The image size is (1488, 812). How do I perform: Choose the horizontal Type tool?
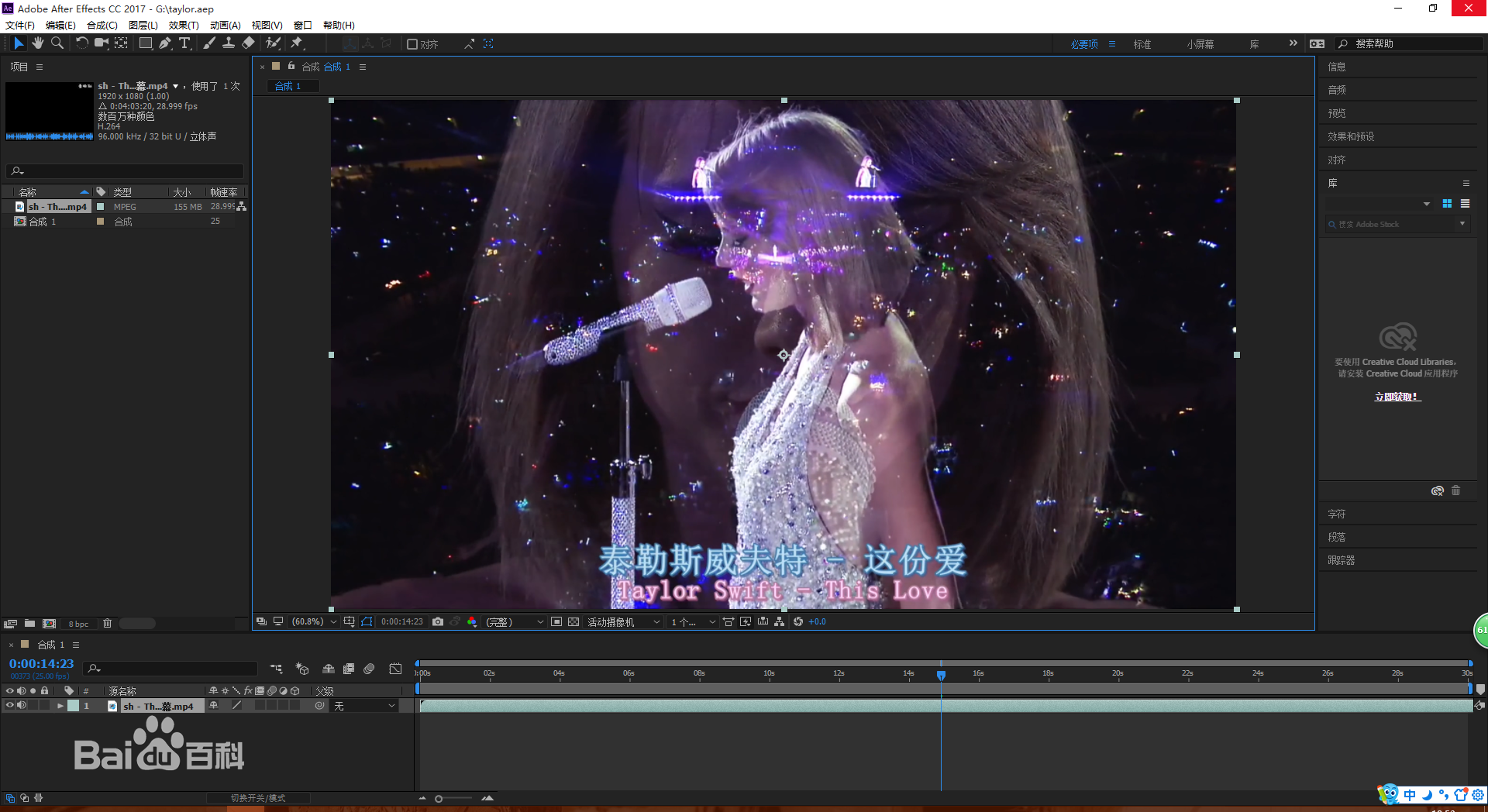click(x=184, y=43)
